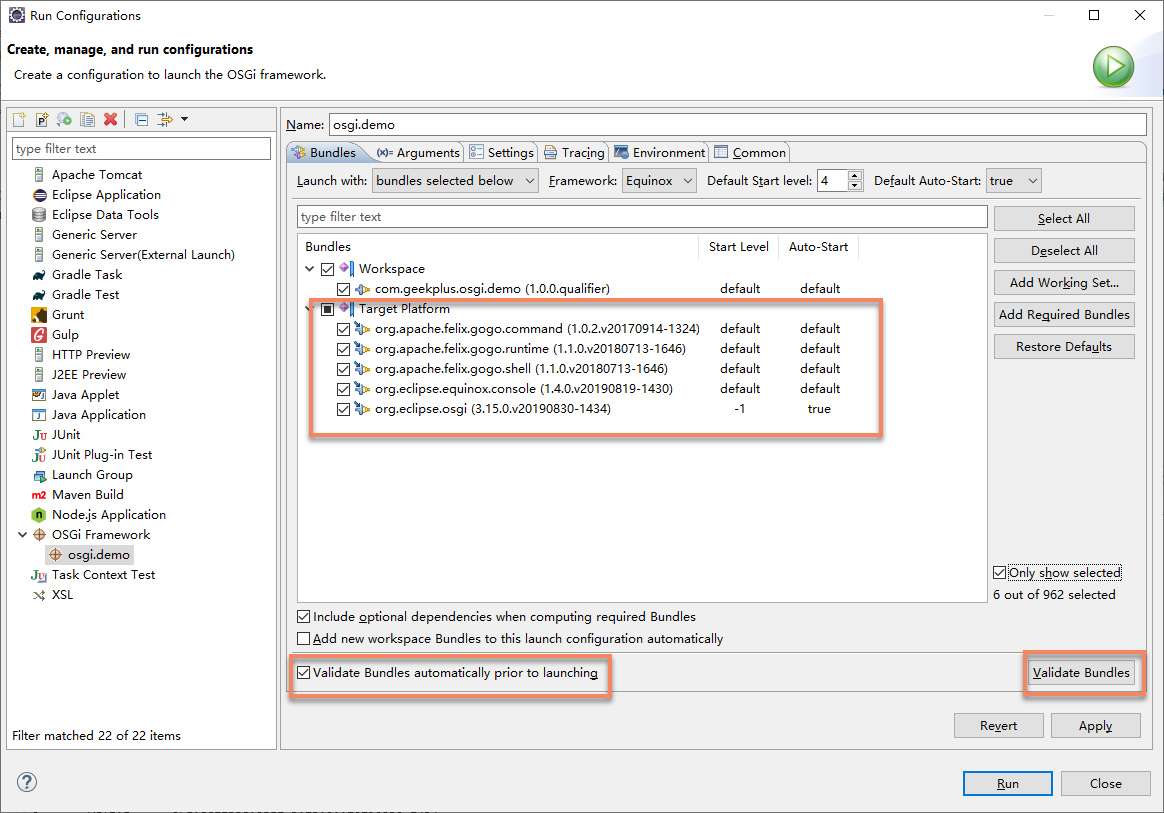
Task: Toggle Include optional dependencies checkbox
Action: (303, 616)
